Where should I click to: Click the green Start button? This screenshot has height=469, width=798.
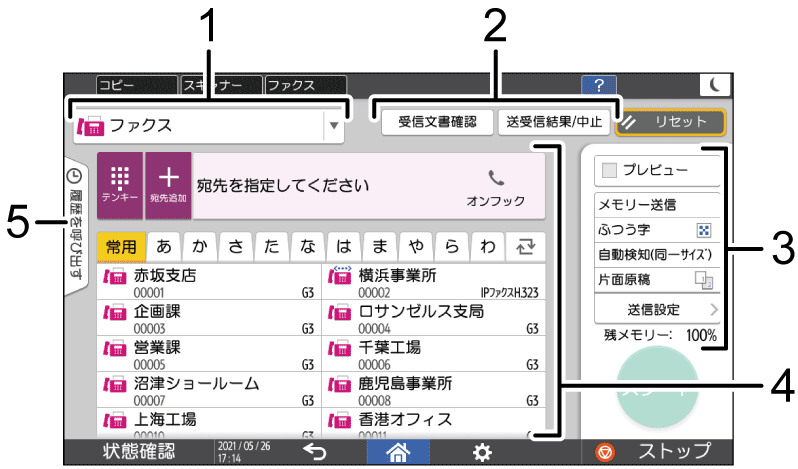pos(657,388)
